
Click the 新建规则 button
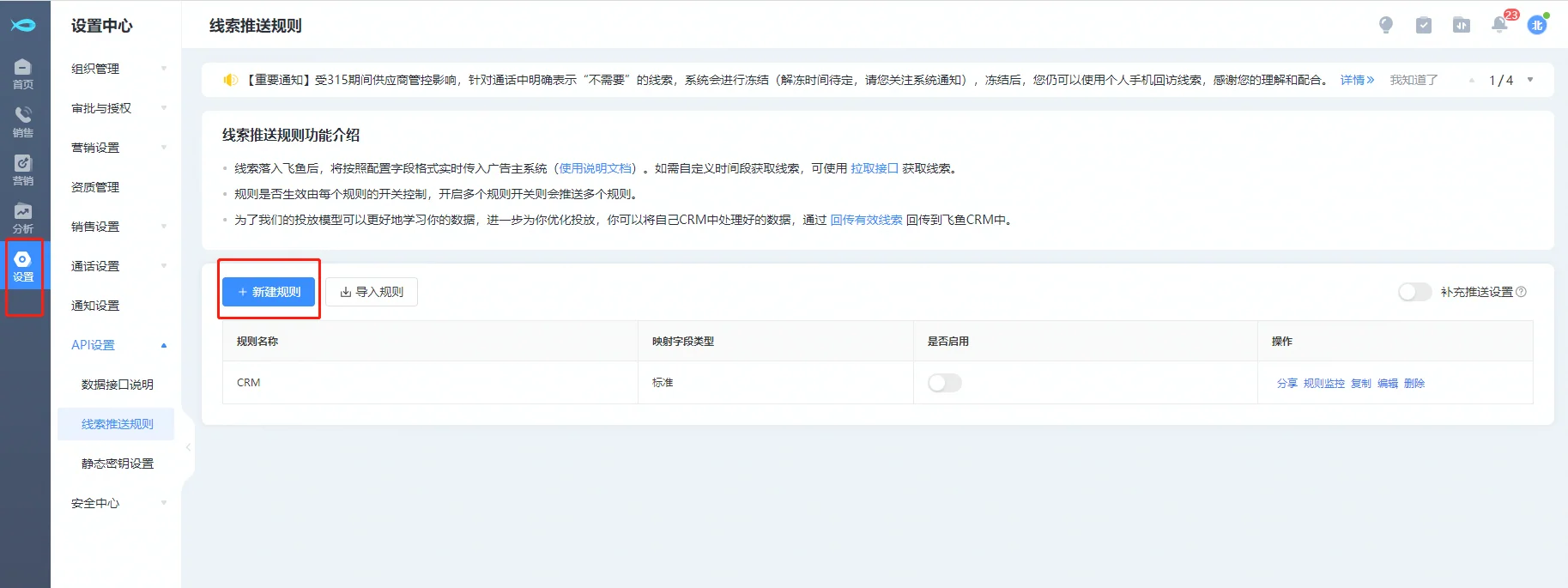pyautogui.click(x=269, y=292)
